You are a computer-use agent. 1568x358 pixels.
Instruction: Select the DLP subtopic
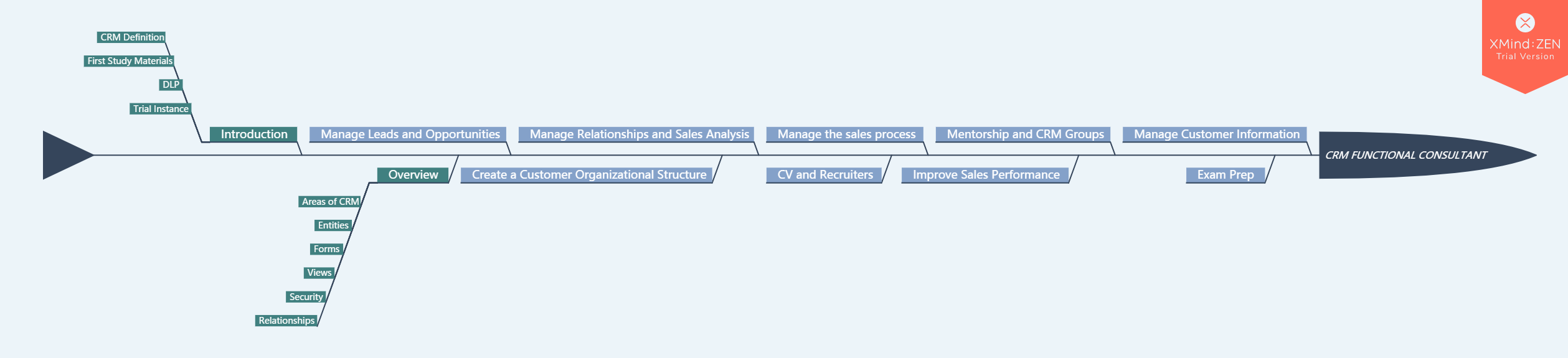click(171, 85)
